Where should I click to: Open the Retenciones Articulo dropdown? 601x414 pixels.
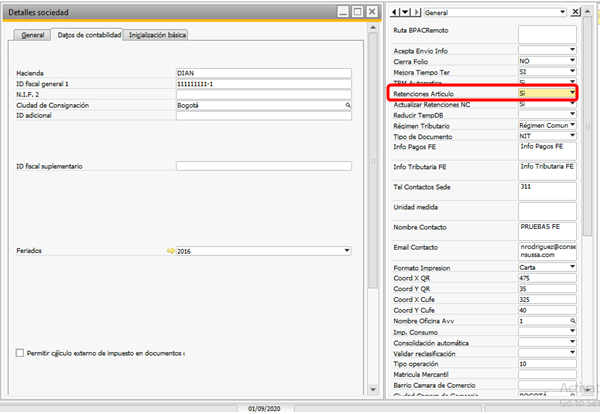(x=573, y=93)
